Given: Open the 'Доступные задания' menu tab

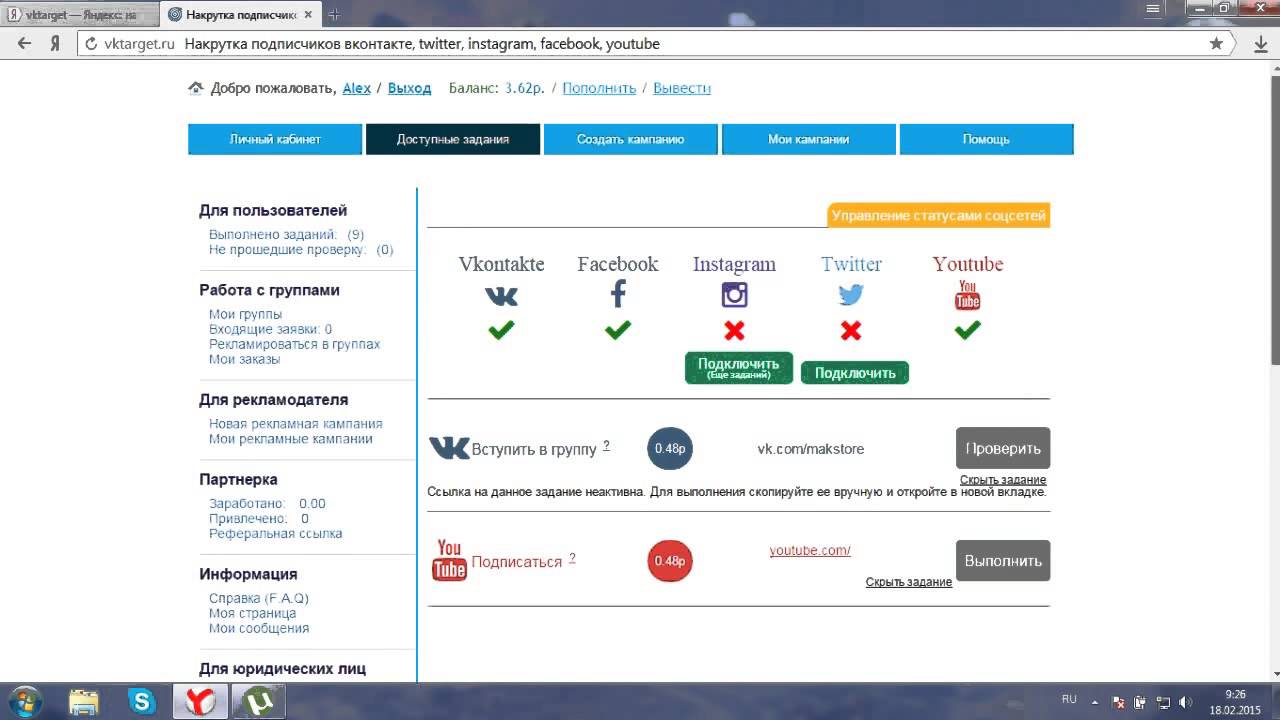Looking at the screenshot, I should 453,139.
